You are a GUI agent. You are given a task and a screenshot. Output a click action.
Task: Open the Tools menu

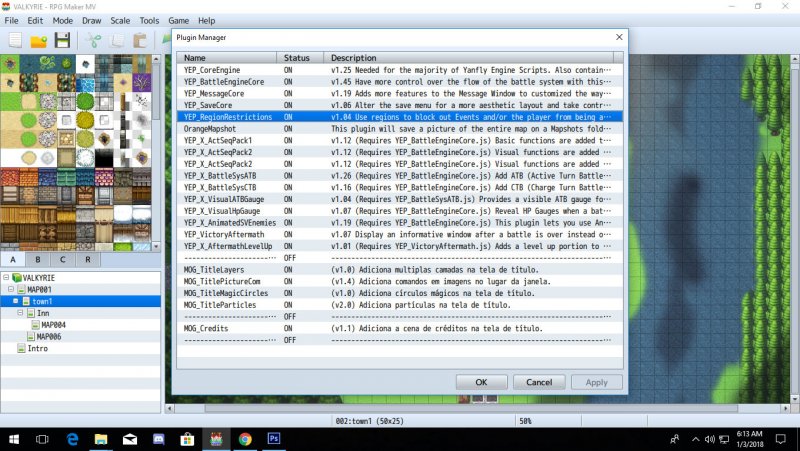point(149,20)
